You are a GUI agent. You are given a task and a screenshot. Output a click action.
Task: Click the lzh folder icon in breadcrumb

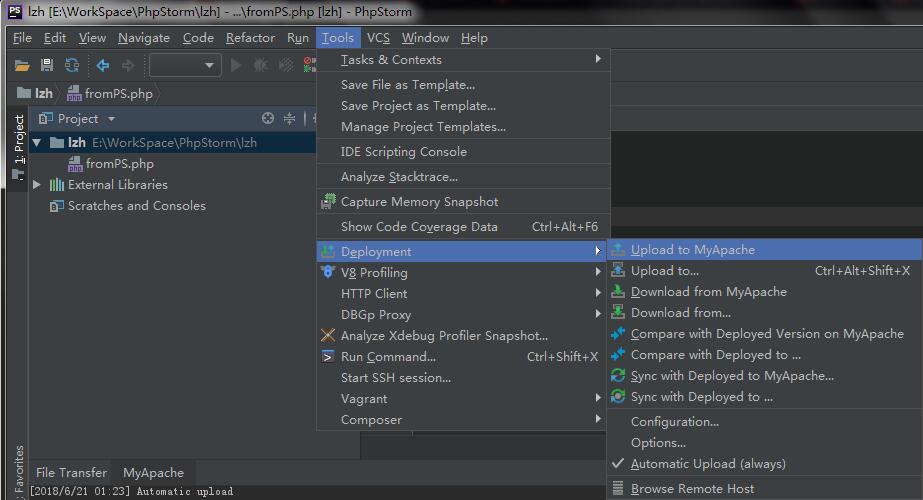(x=24, y=93)
